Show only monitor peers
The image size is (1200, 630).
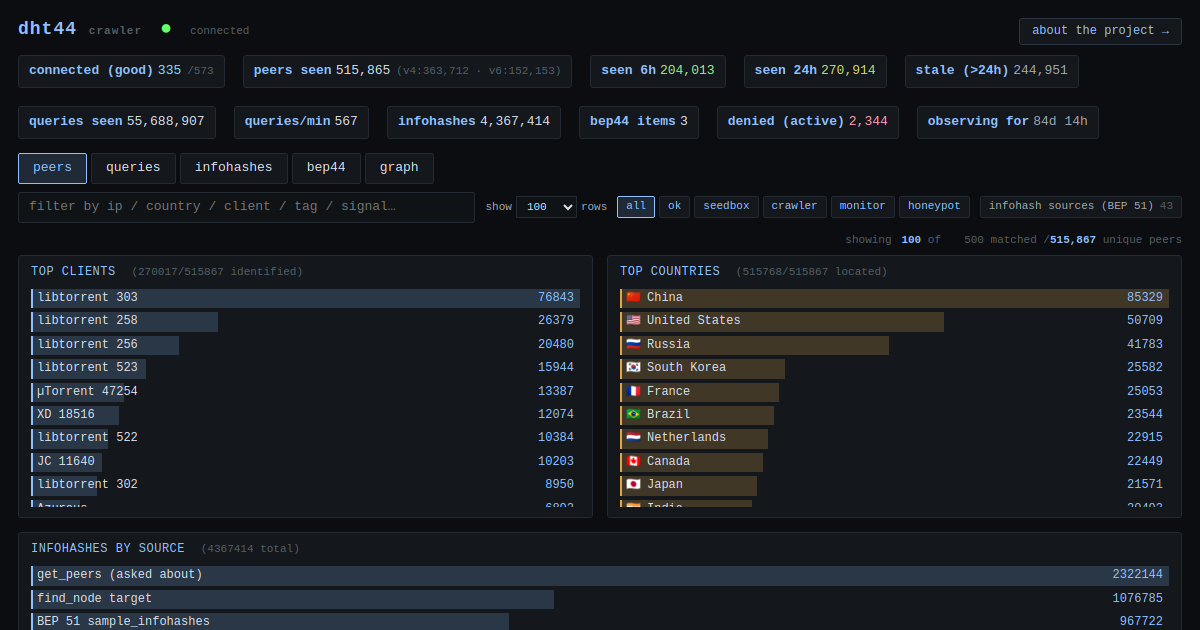pyautogui.click(x=863, y=207)
